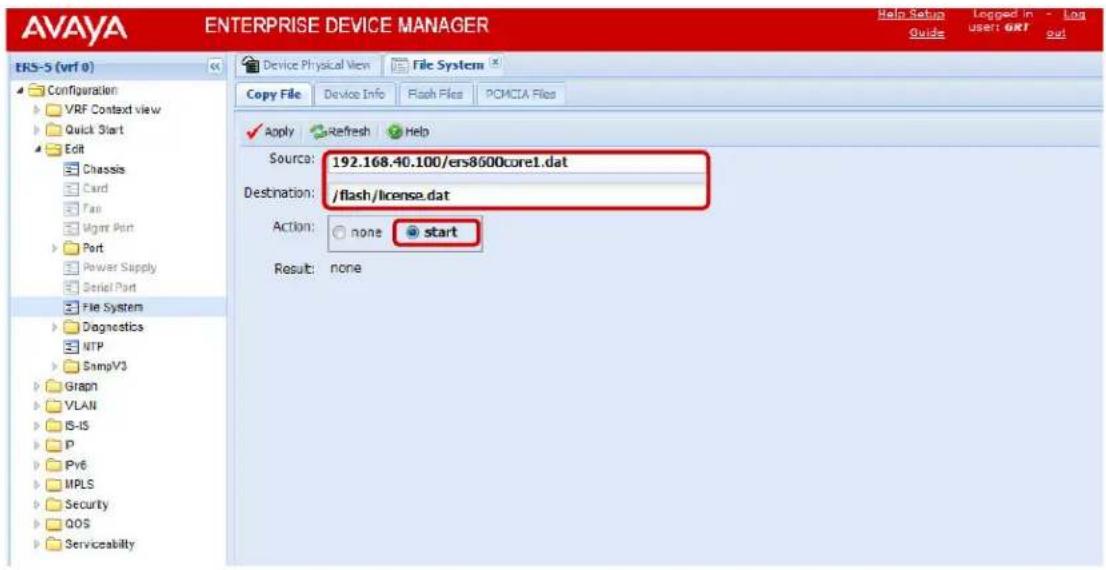Viewport: 1106px width, 570px height.
Task: Click the Port folder icon
Action: pyautogui.click(x=72, y=248)
